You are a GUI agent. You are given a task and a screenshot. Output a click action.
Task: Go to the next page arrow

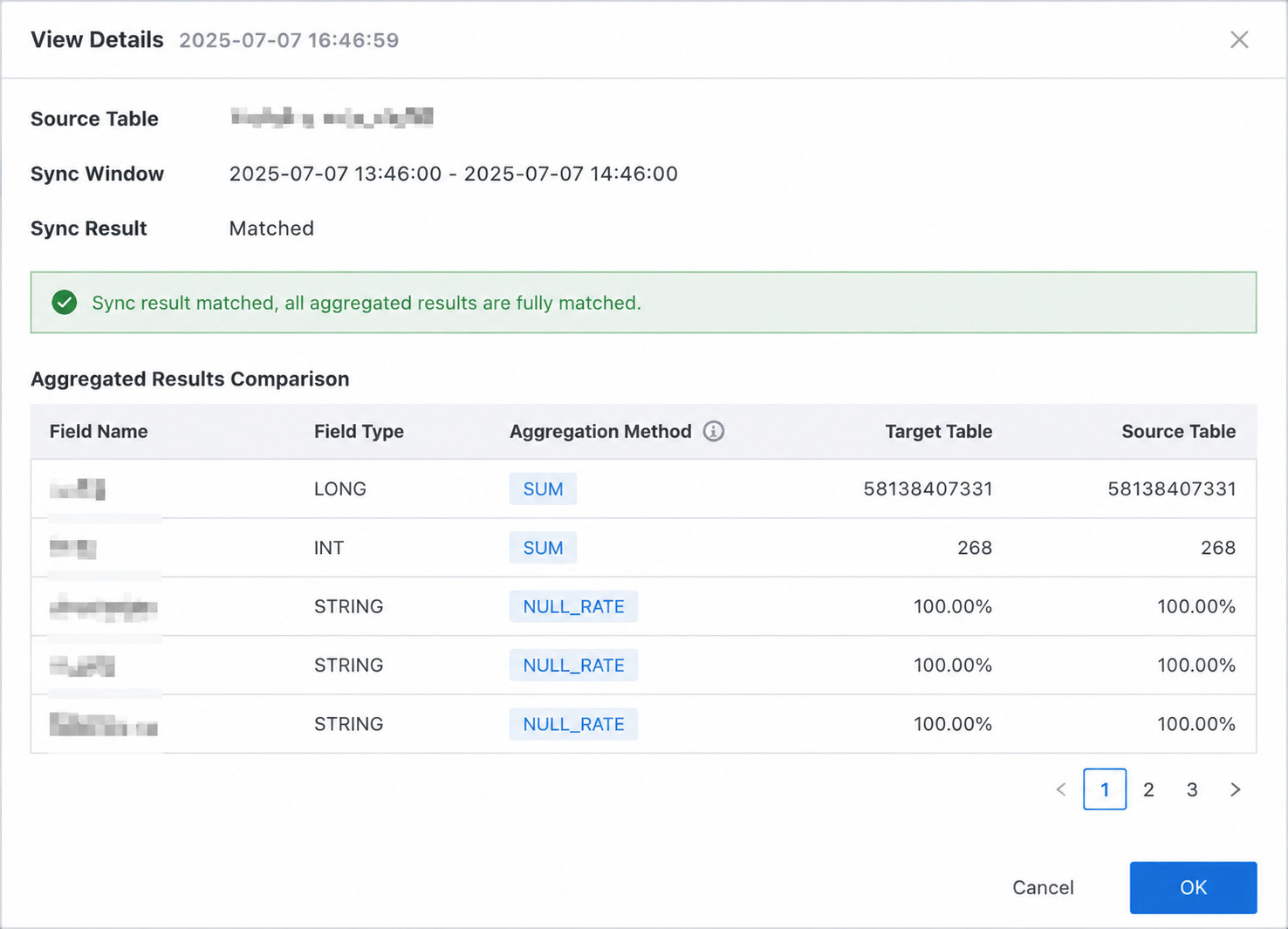pyautogui.click(x=1236, y=789)
